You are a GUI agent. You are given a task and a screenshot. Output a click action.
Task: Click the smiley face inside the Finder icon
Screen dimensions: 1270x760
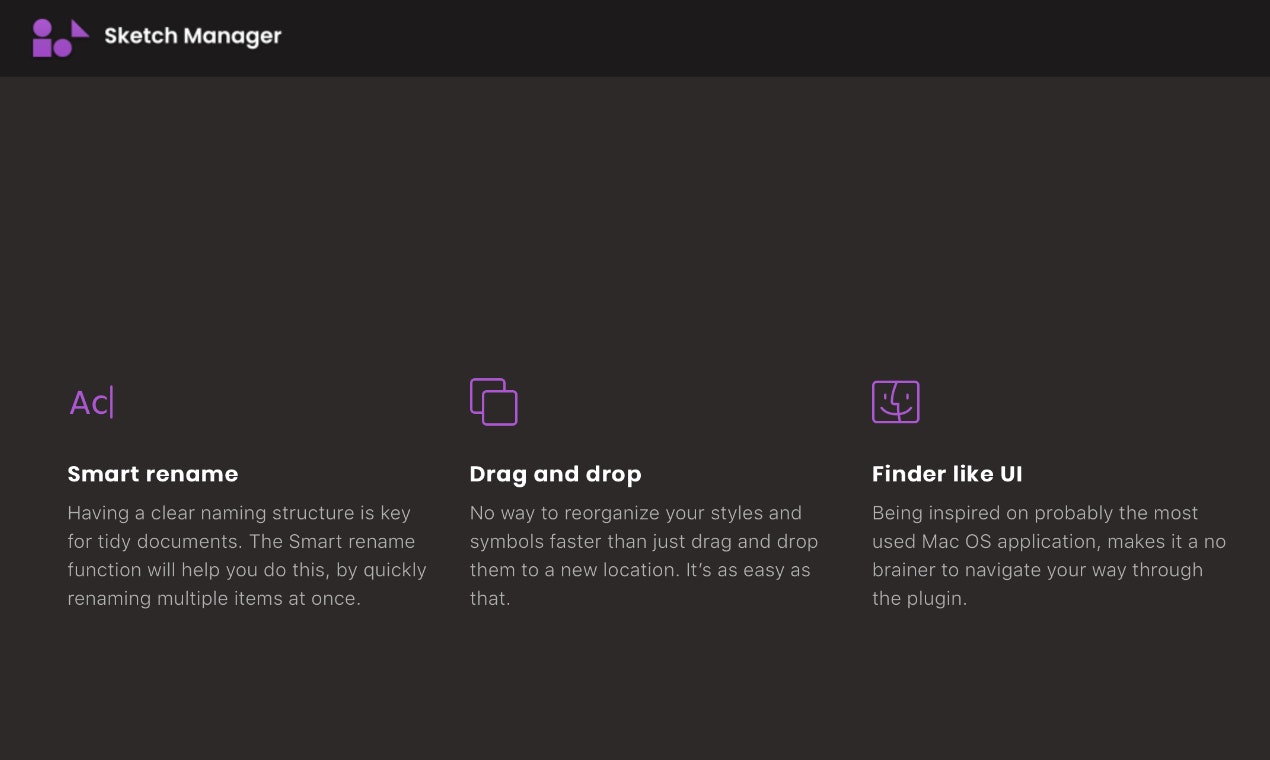[895, 403]
